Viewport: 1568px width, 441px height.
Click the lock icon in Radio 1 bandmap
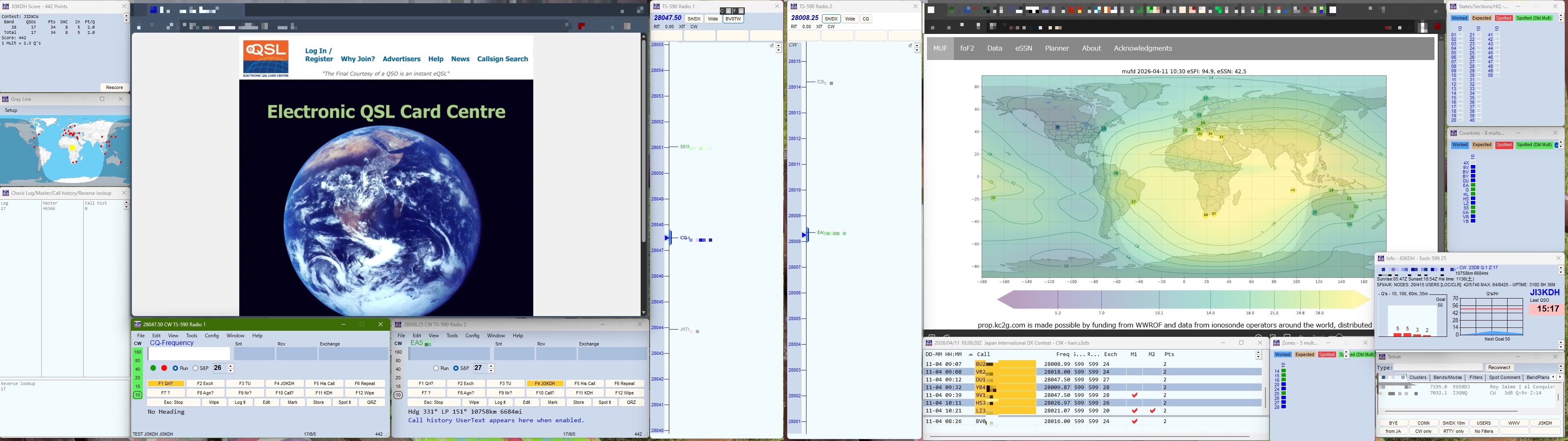772,45
